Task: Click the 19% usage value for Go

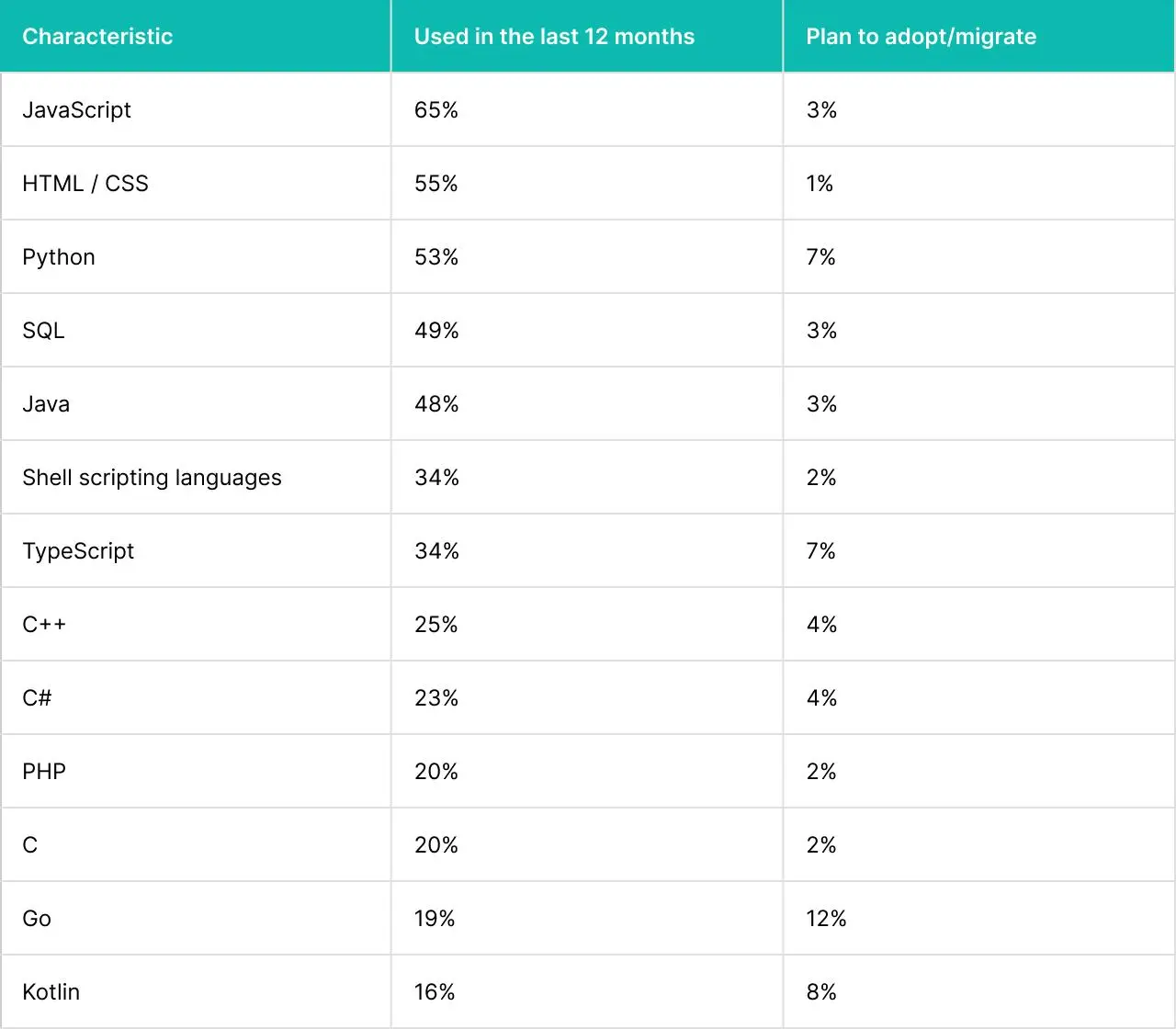Action: coord(435,919)
